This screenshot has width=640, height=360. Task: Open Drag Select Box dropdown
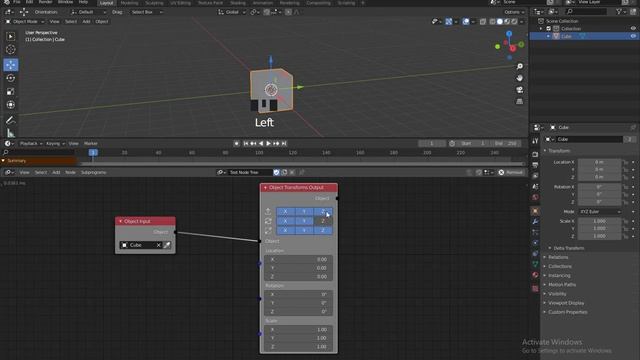pos(146,12)
